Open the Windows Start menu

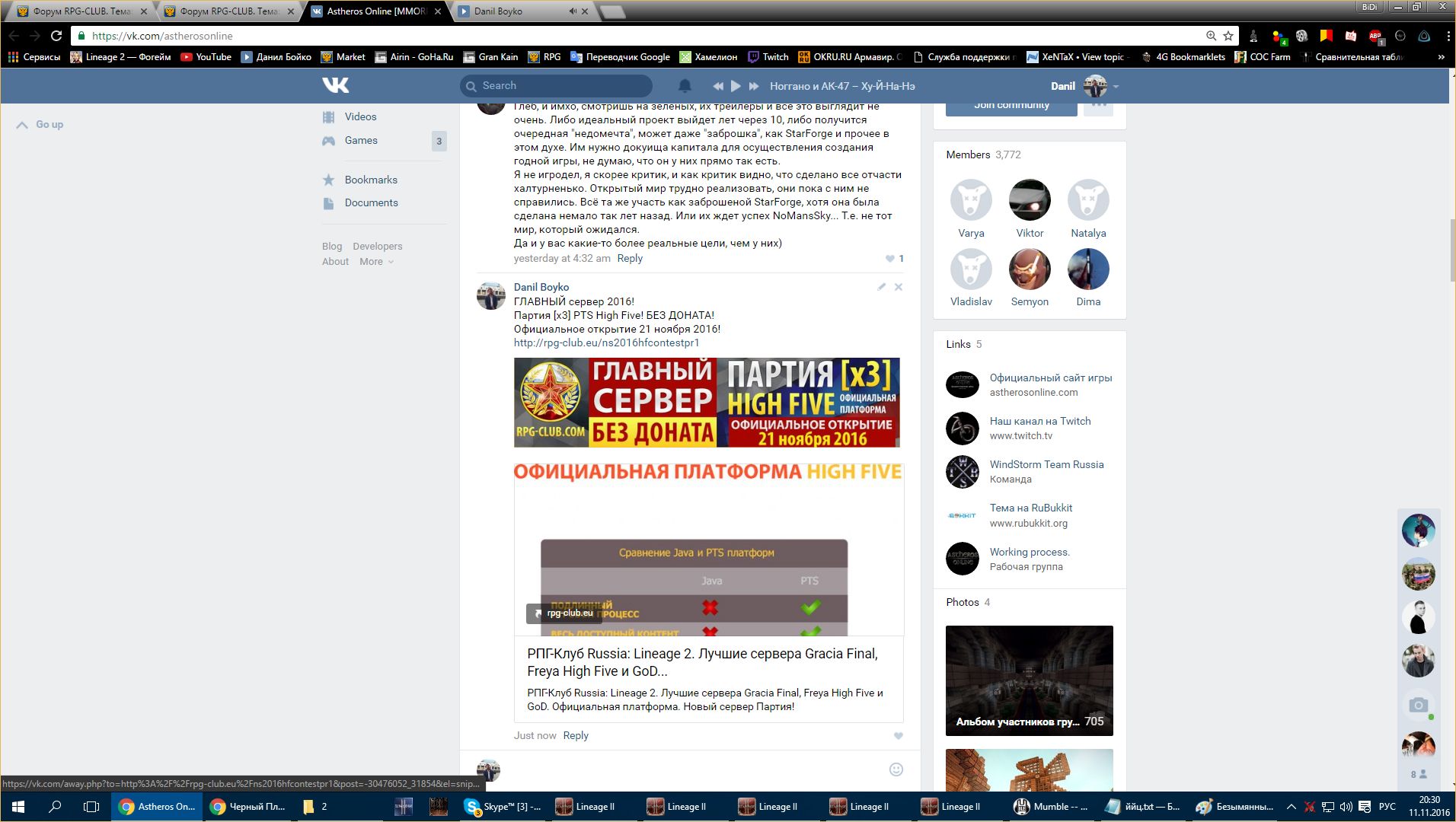(x=18, y=807)
